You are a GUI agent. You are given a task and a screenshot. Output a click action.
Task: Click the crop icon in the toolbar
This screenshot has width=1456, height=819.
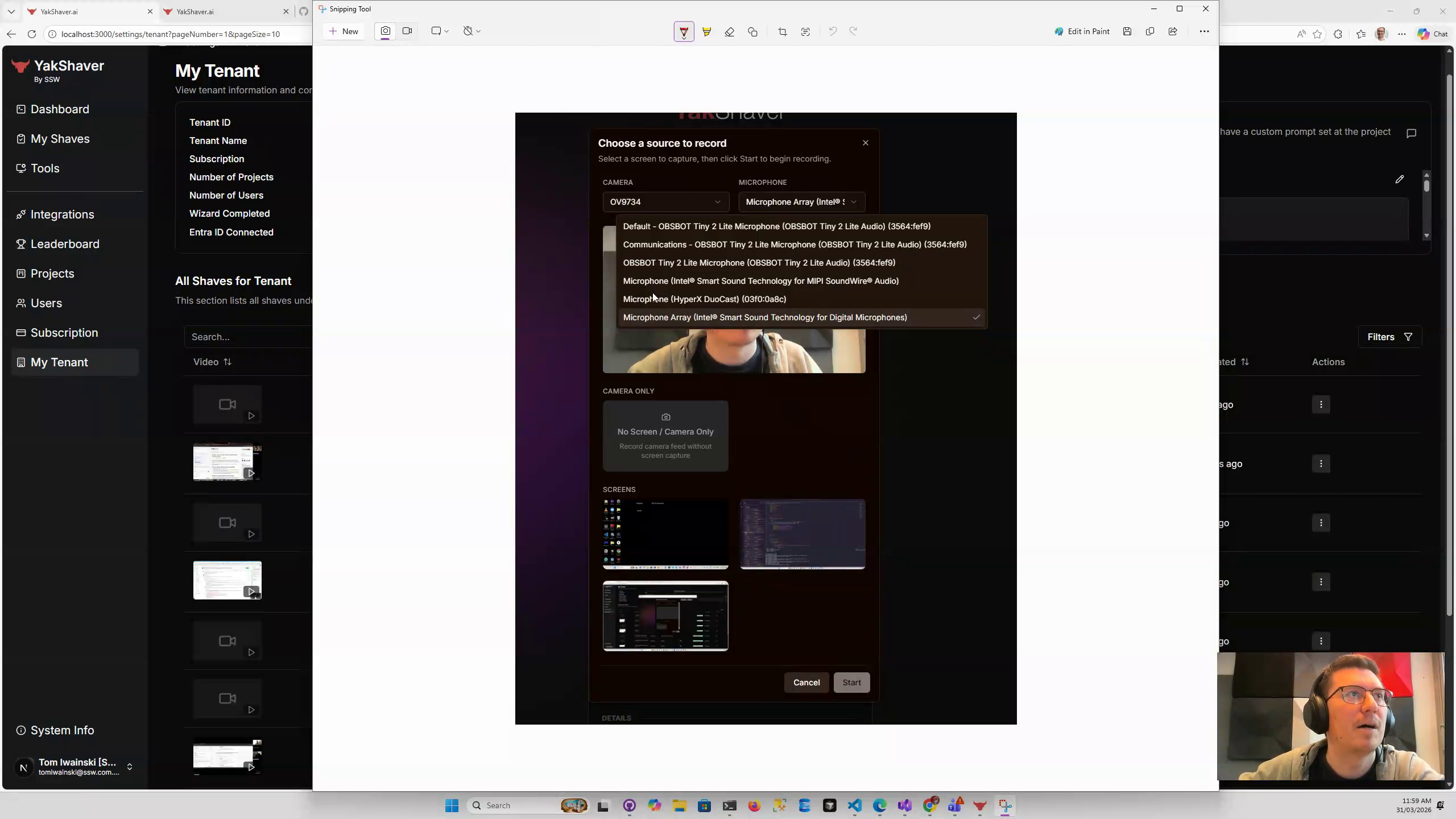click(782, 32)
